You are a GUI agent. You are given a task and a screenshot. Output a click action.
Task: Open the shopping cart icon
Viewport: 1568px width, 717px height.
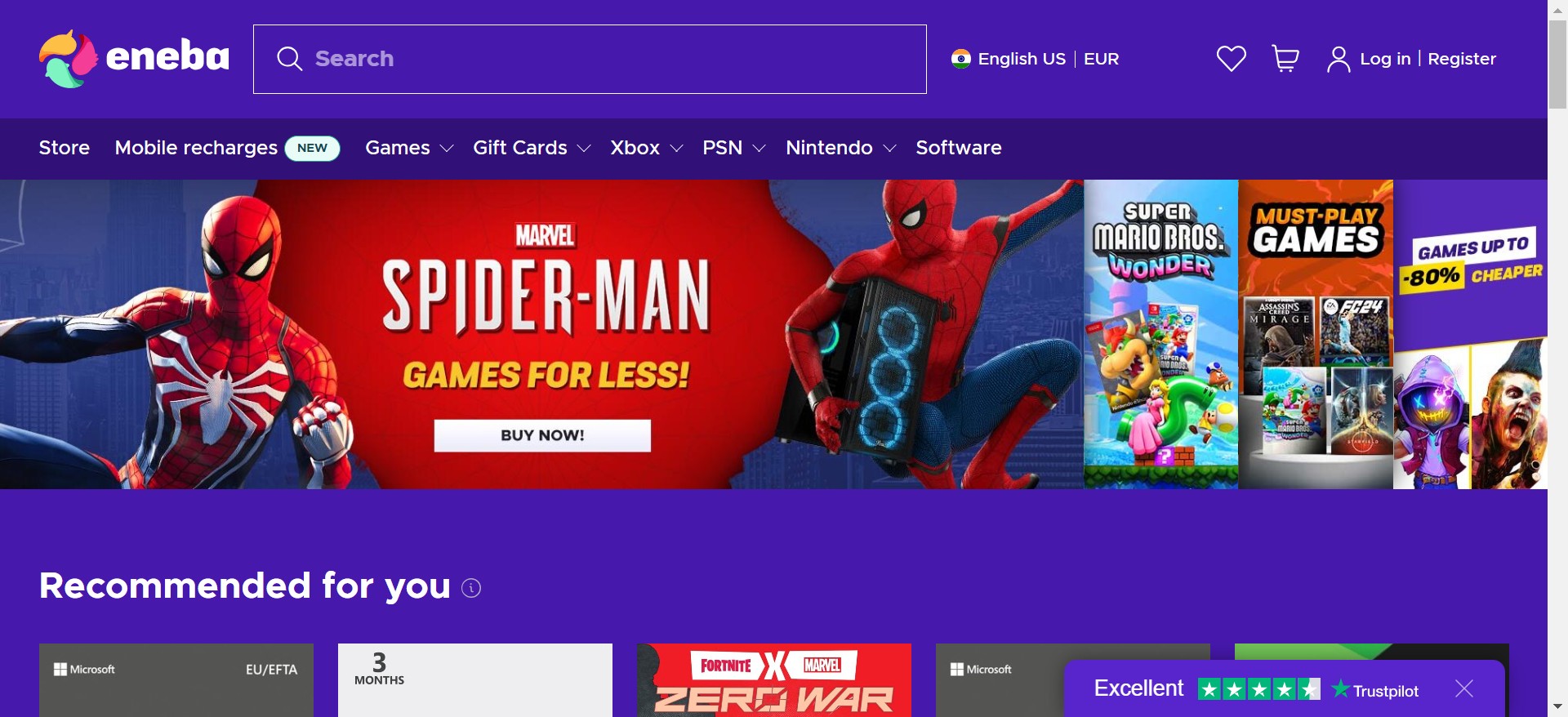[x=1285, y=59]
